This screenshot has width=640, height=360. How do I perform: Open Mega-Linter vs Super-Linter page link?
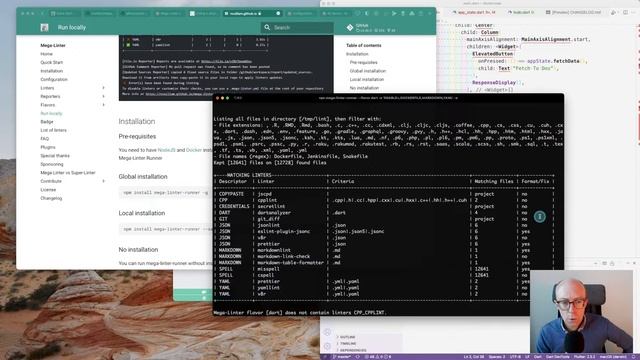point(68,173)
